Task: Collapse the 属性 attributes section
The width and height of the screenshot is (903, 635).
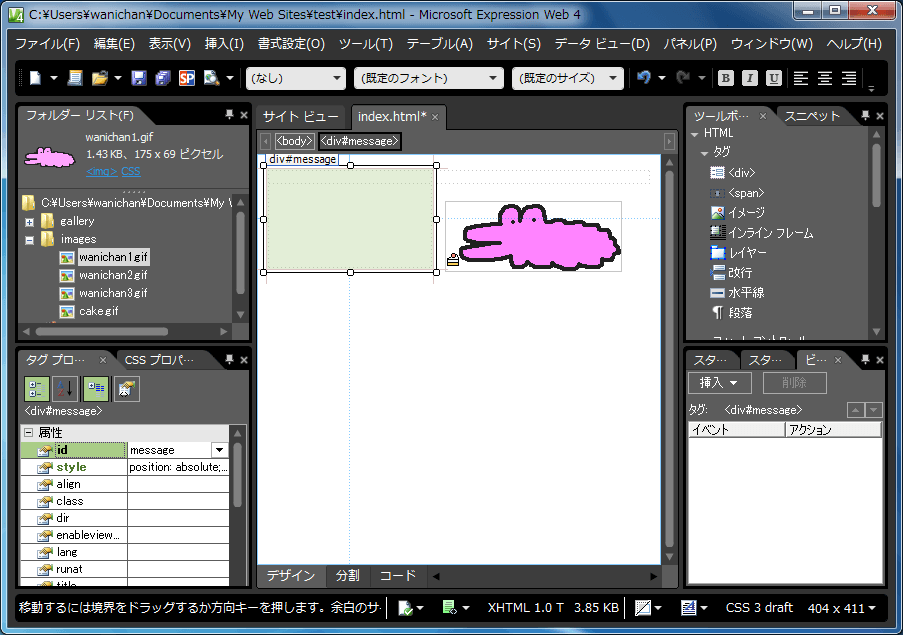Action: (28, 432)
